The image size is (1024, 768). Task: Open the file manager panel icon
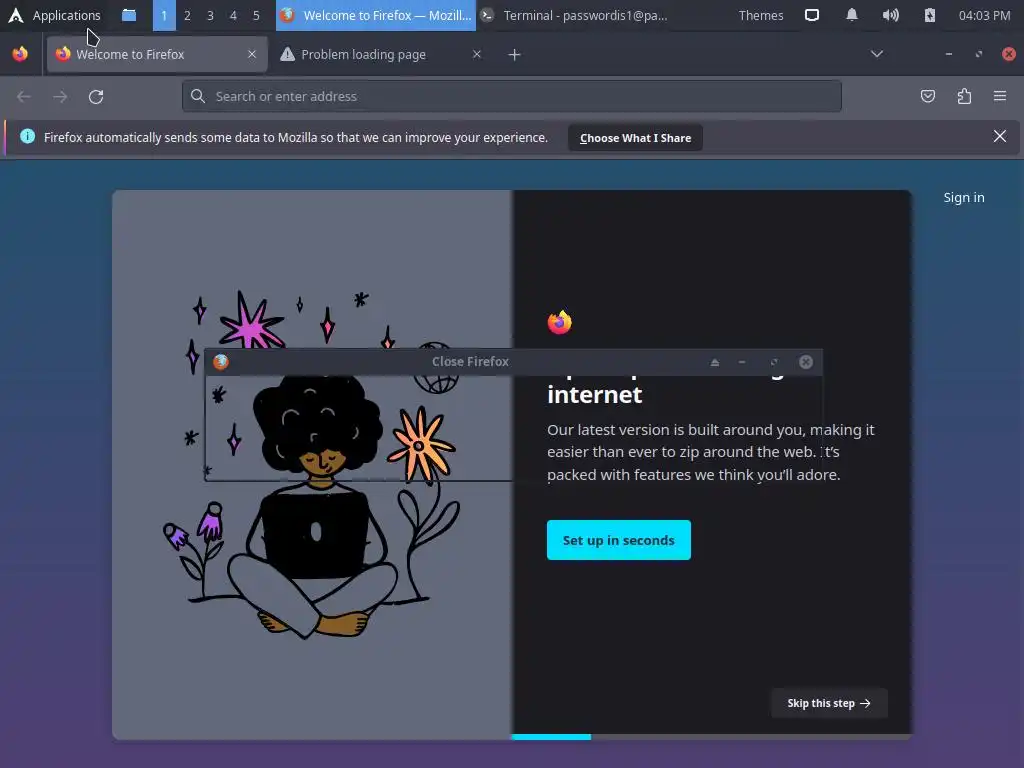(129, 15)
